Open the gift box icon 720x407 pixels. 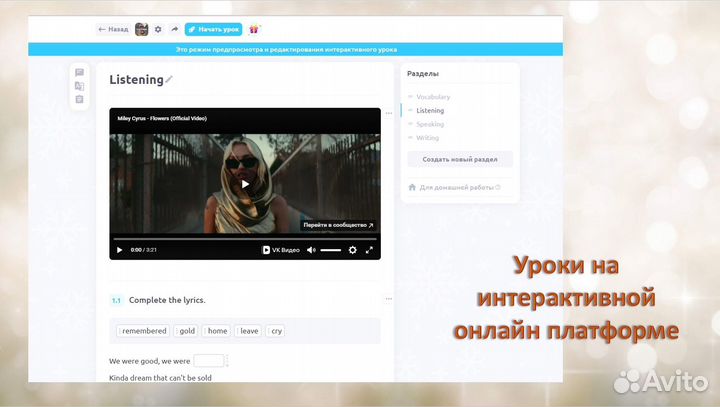(253, 29)
